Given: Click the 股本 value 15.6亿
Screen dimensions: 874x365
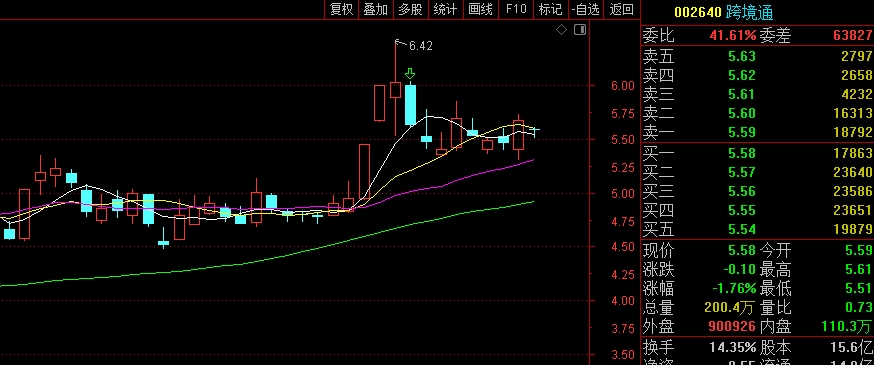Looking at the screenshot, I should point(851,347).
